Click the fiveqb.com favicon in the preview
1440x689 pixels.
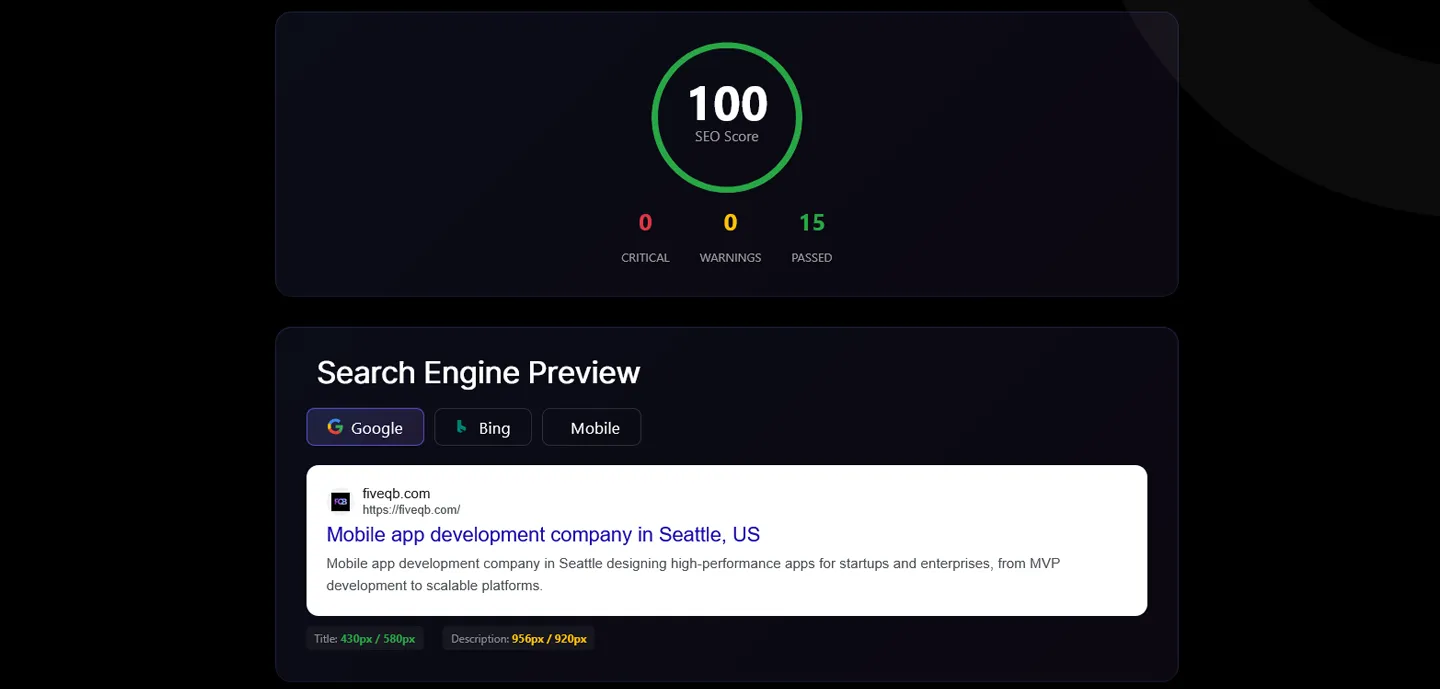[x=340, y=501]
